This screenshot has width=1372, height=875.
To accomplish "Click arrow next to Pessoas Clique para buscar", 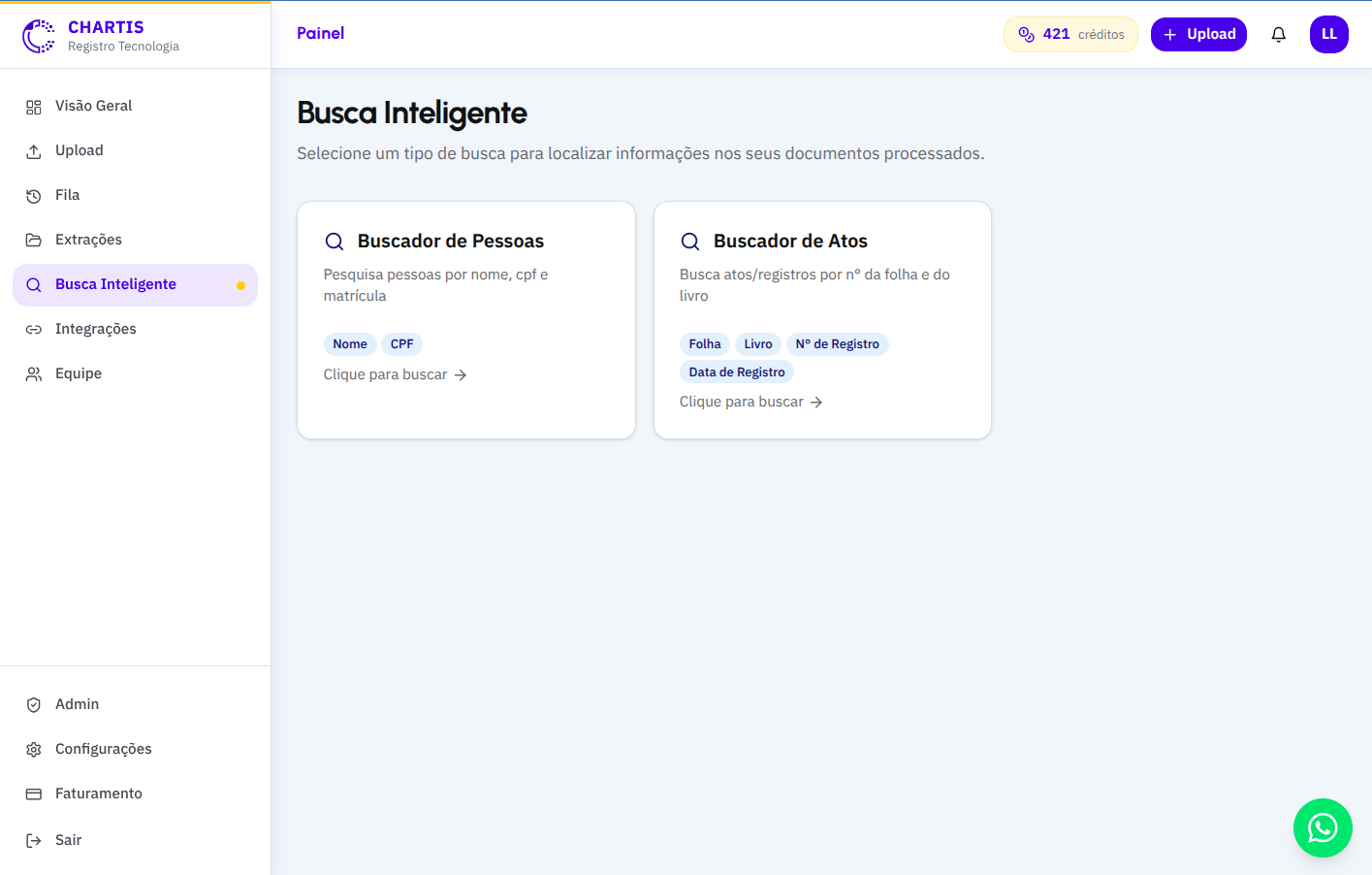I will [x=461, y=375].
